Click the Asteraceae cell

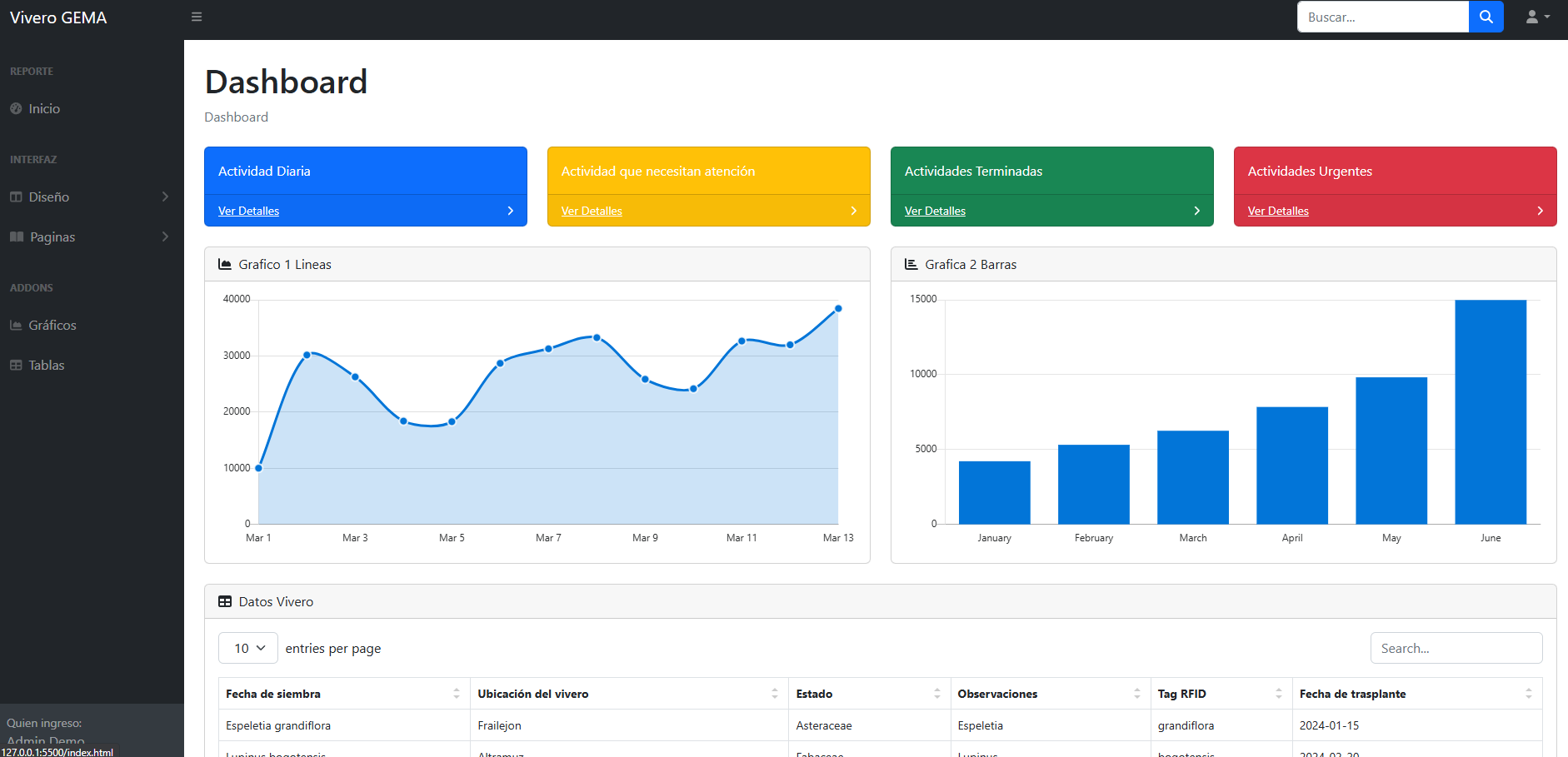point(870,725)
